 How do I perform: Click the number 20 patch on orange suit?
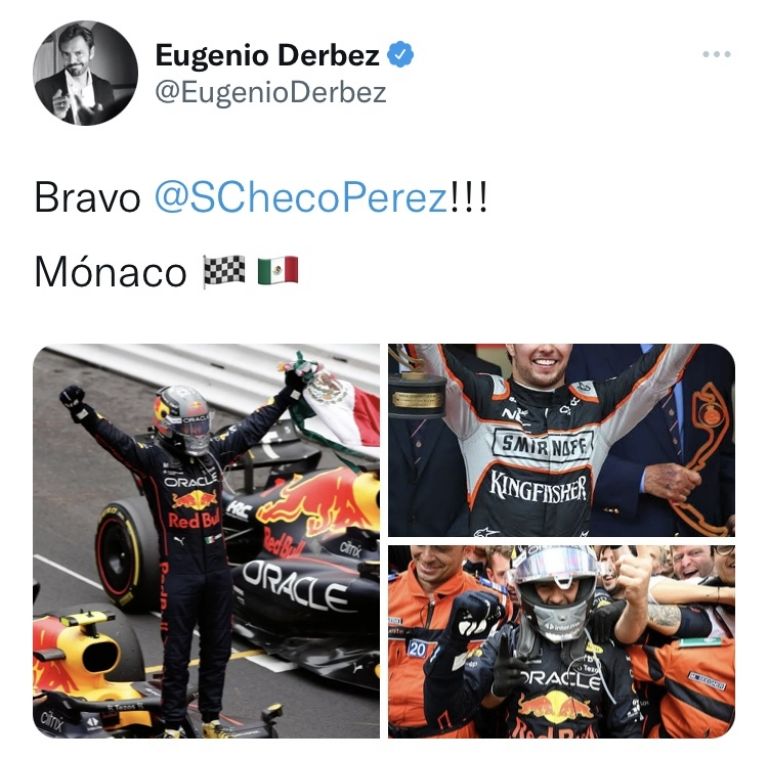coord(418,649)
